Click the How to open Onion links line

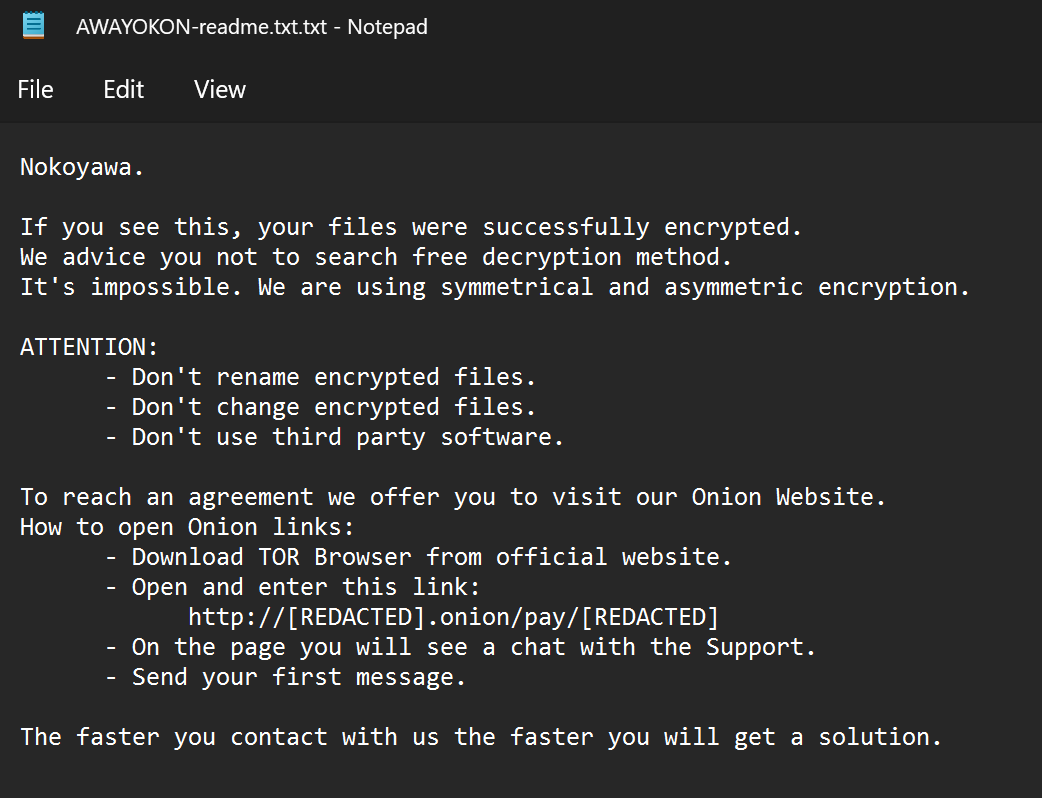(187, 528)
